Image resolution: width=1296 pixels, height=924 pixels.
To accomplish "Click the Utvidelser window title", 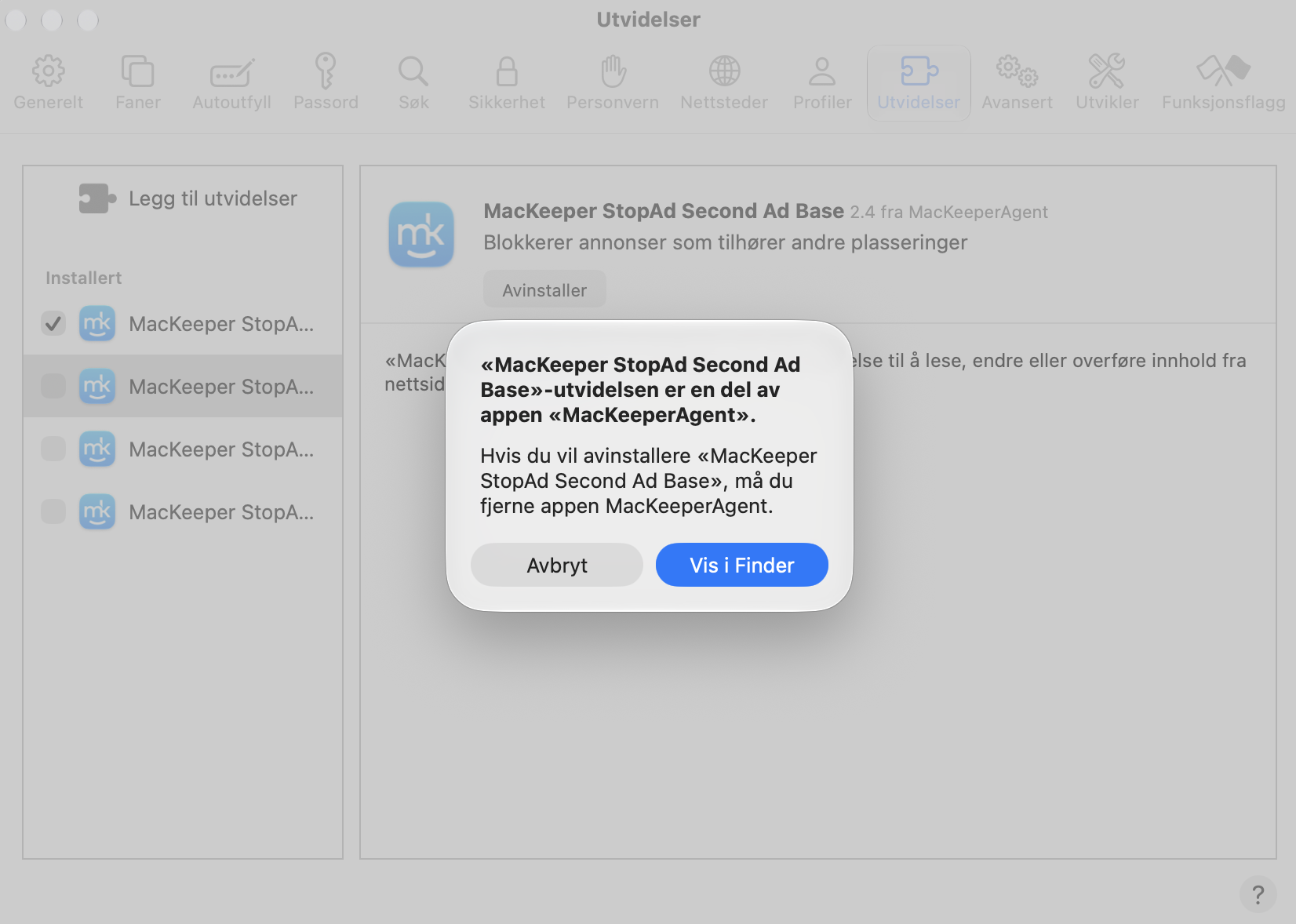I will (648, 19).
